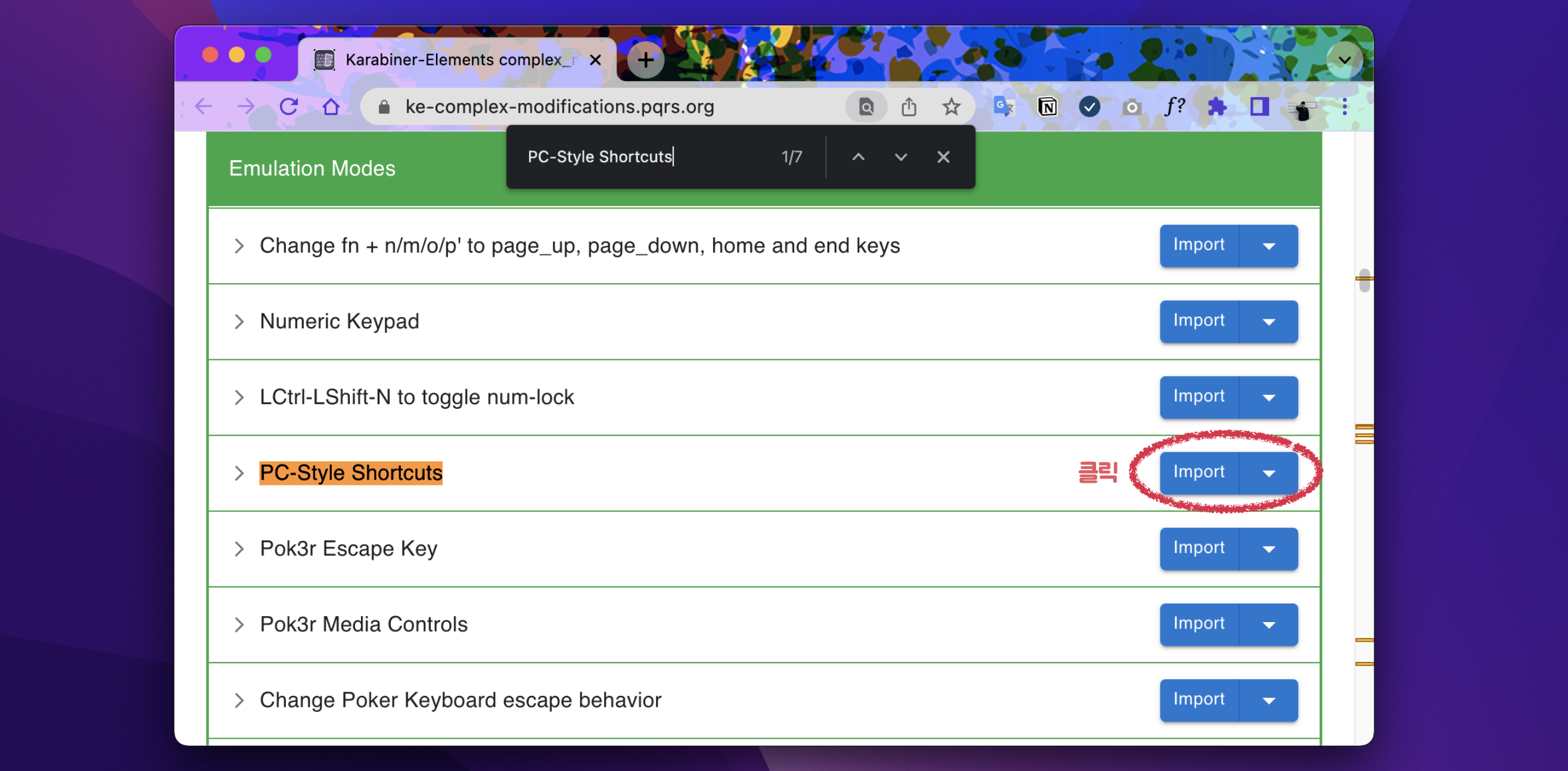Bookmark page with the star icon
Viewport: 1568px width, 771px height.
coord(951,107)
